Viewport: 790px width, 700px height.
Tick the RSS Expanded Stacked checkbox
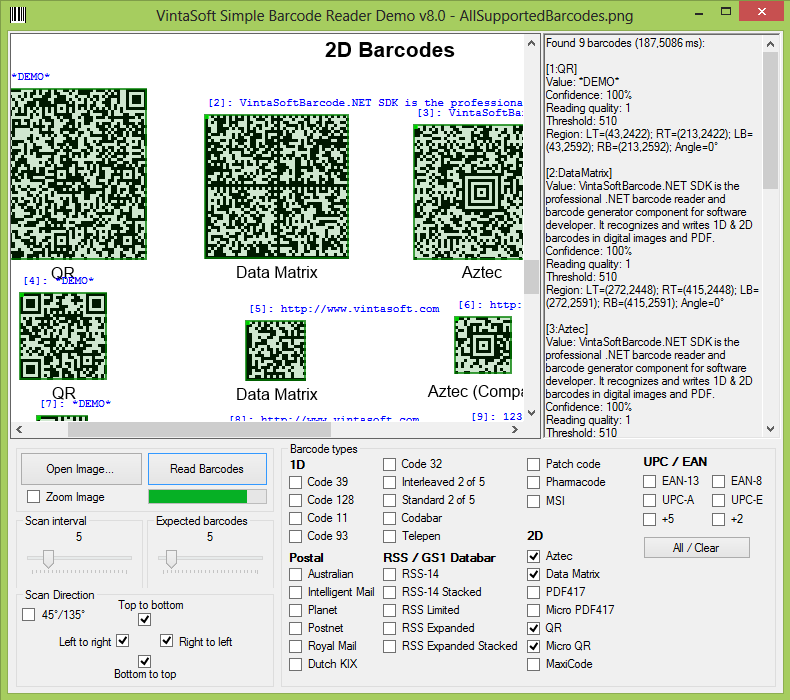pos(389,646)
